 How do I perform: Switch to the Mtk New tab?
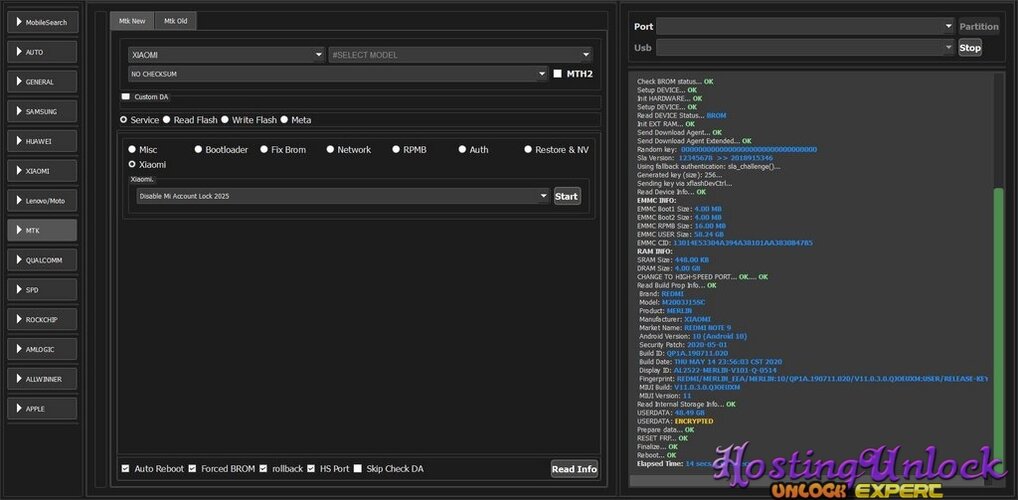tap(132, 21)
